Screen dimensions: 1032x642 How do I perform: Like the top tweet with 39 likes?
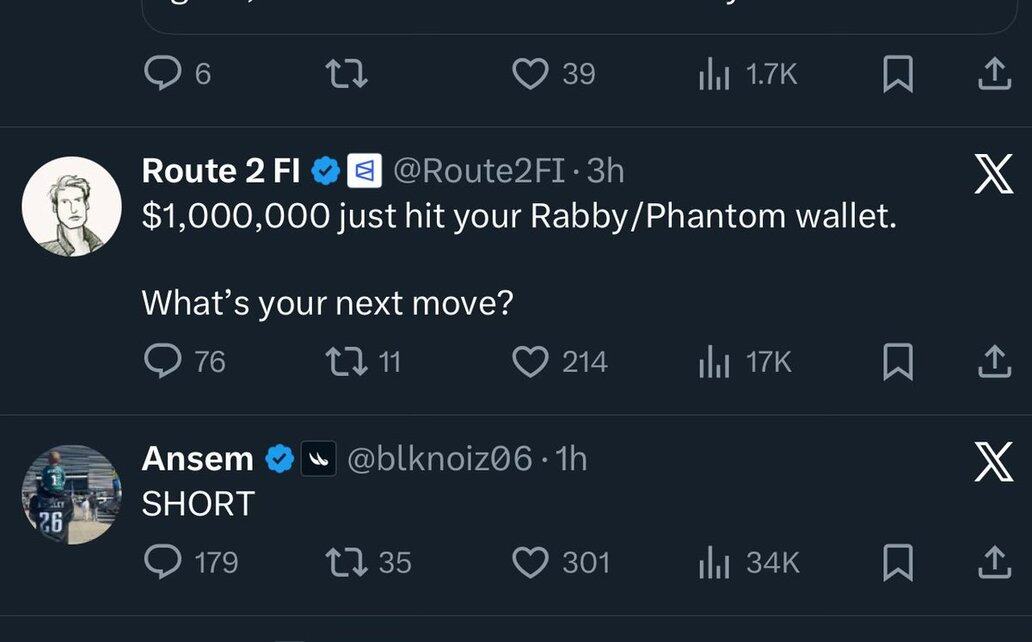[x=530, y=74]
